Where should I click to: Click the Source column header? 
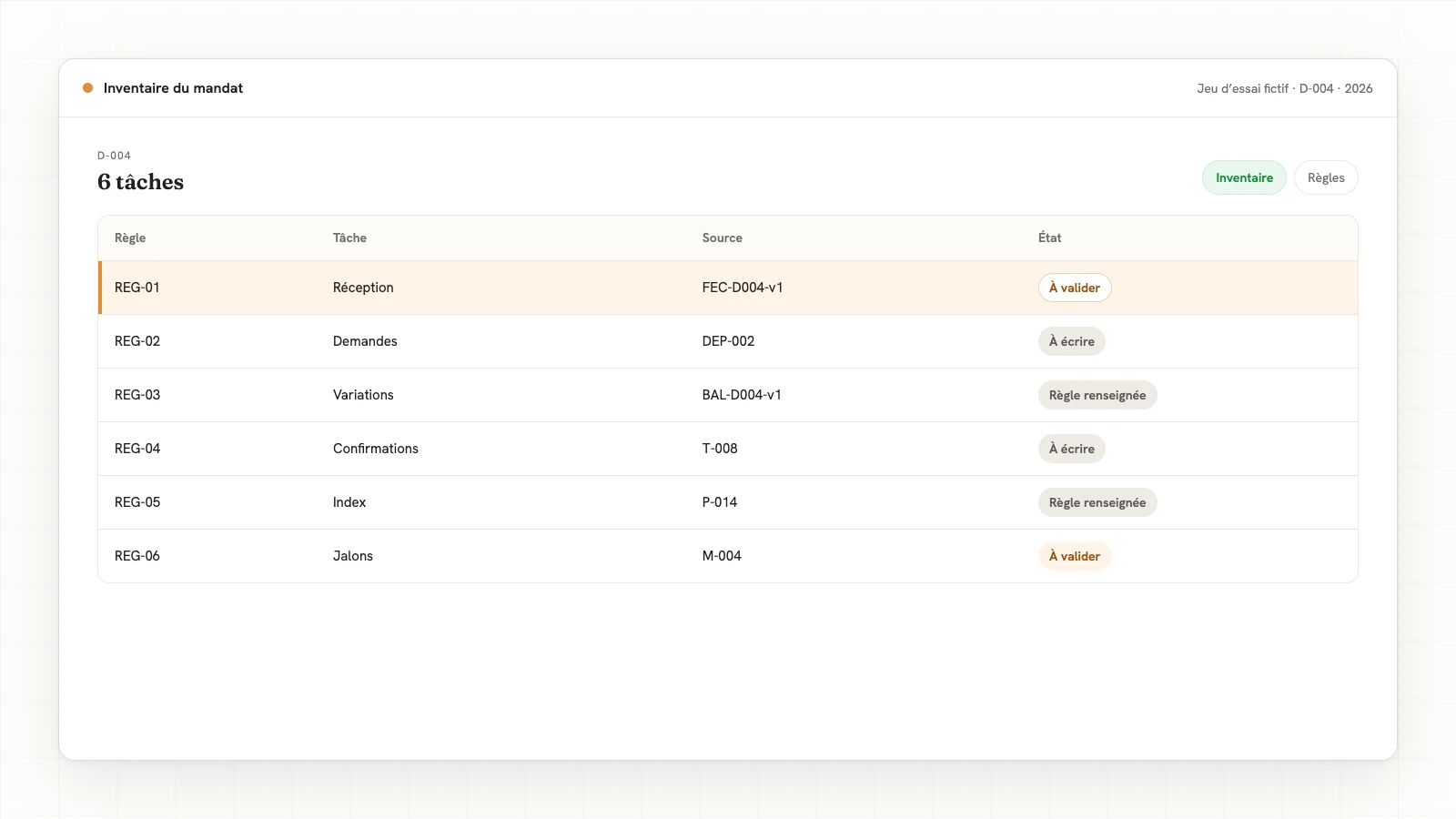(722, 238)
